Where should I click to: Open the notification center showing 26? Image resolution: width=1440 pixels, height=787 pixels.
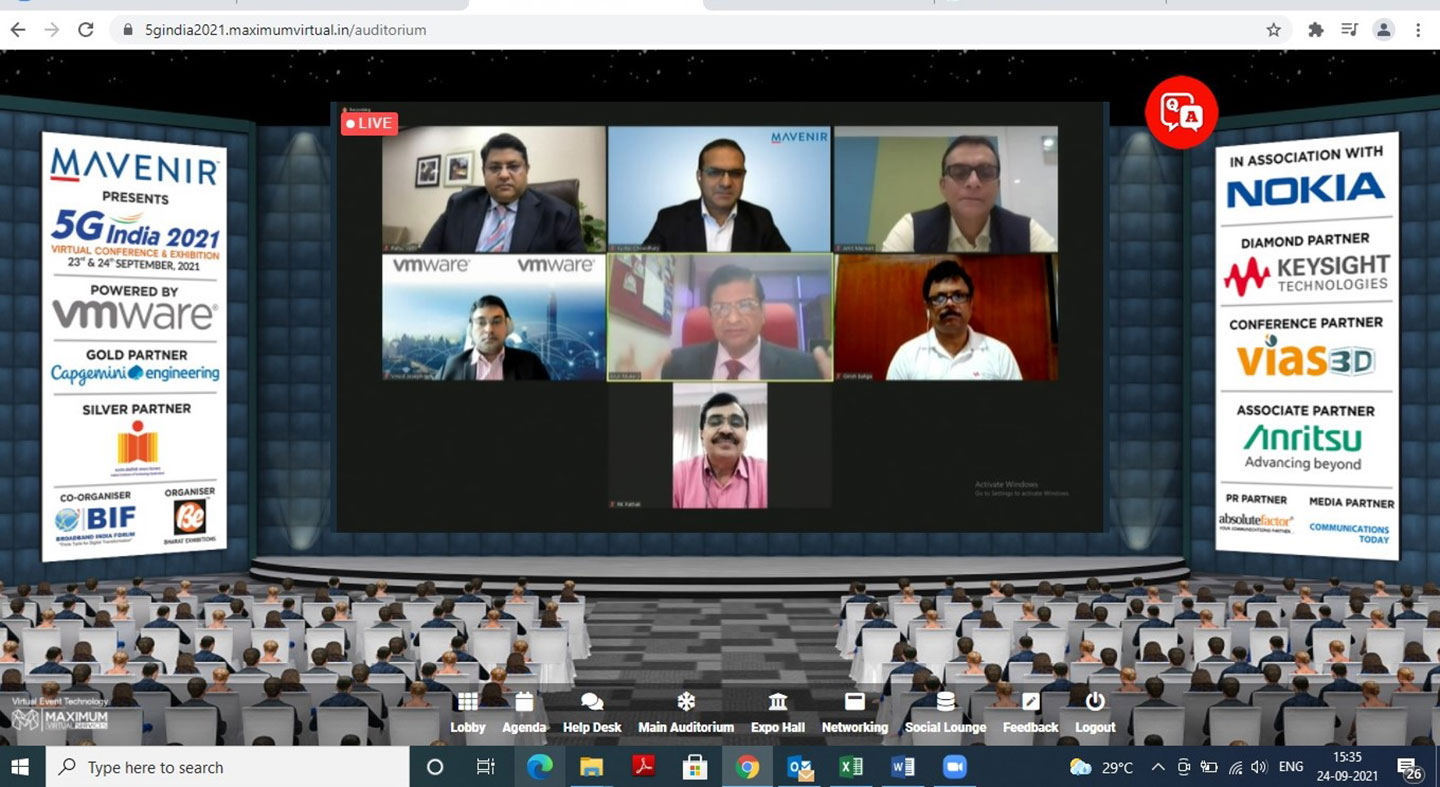point(1411,768)
